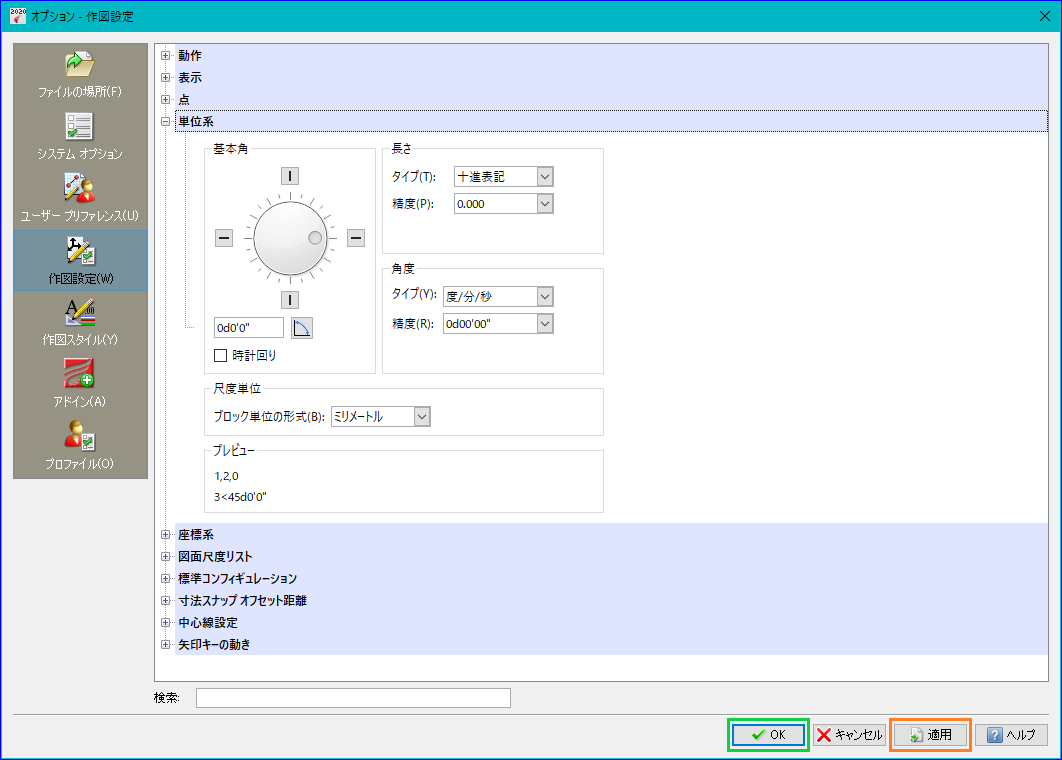Click the 検索 search field
1062x760 pixels.
point(353,698)
